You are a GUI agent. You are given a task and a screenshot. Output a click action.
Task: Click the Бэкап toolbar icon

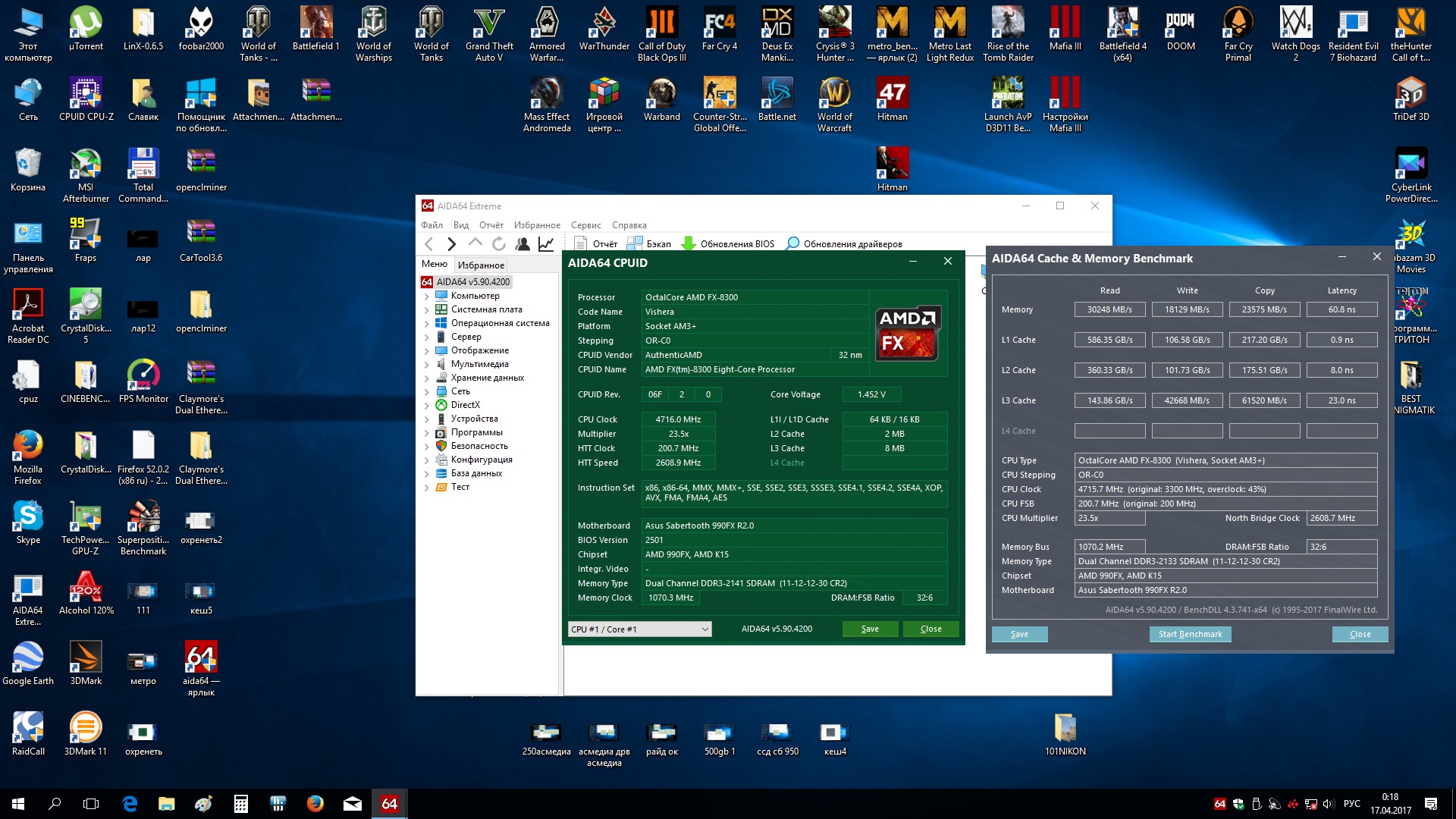(x=635, y=244)
